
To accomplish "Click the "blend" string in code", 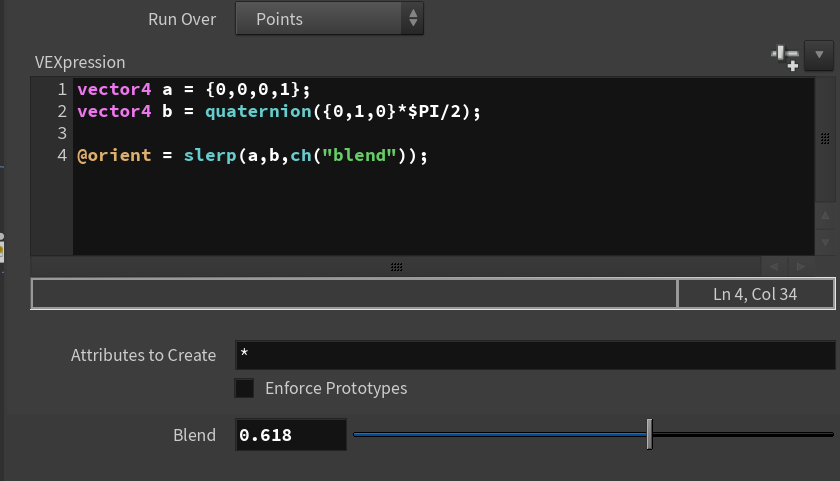I will pos(359,155).
